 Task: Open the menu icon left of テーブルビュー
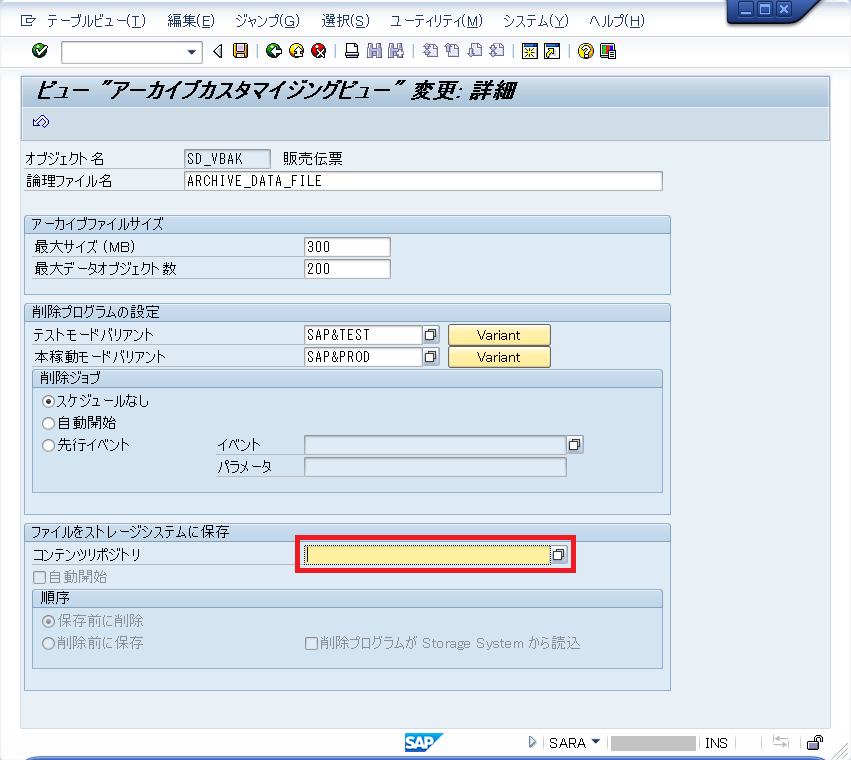(x=28, y=21)
